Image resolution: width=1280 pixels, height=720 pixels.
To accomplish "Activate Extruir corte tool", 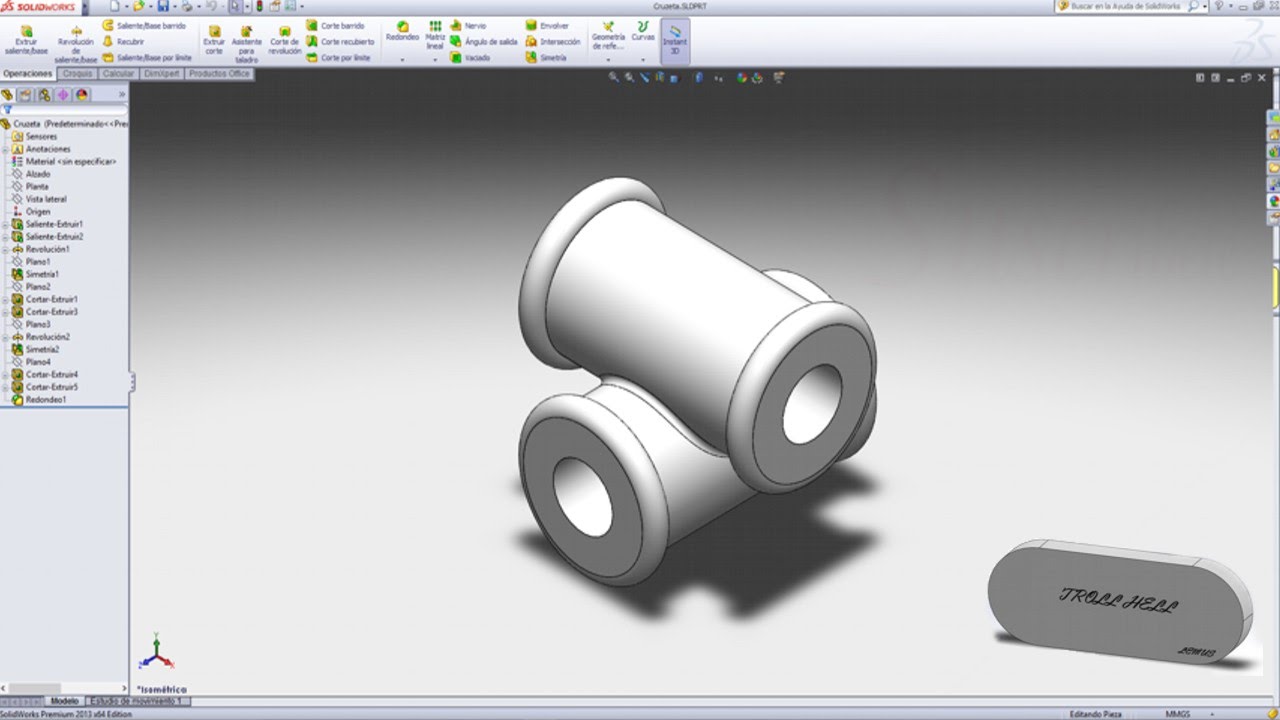I will (214, 40).
